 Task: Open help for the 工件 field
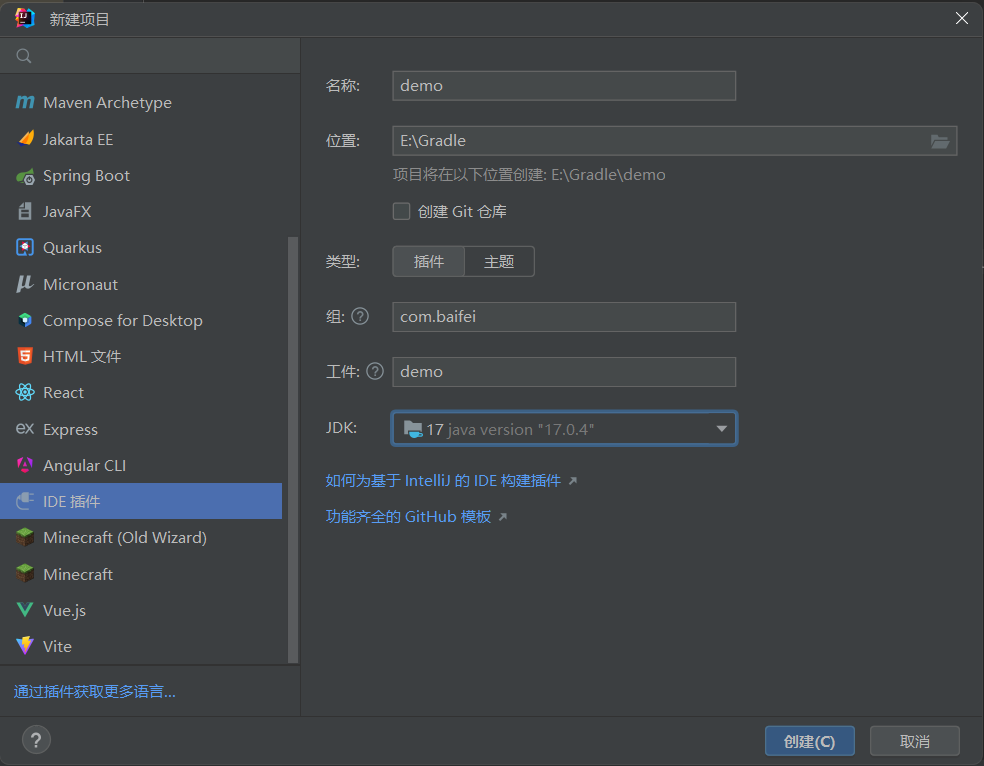pyautogui.click(x=375, y=371)
